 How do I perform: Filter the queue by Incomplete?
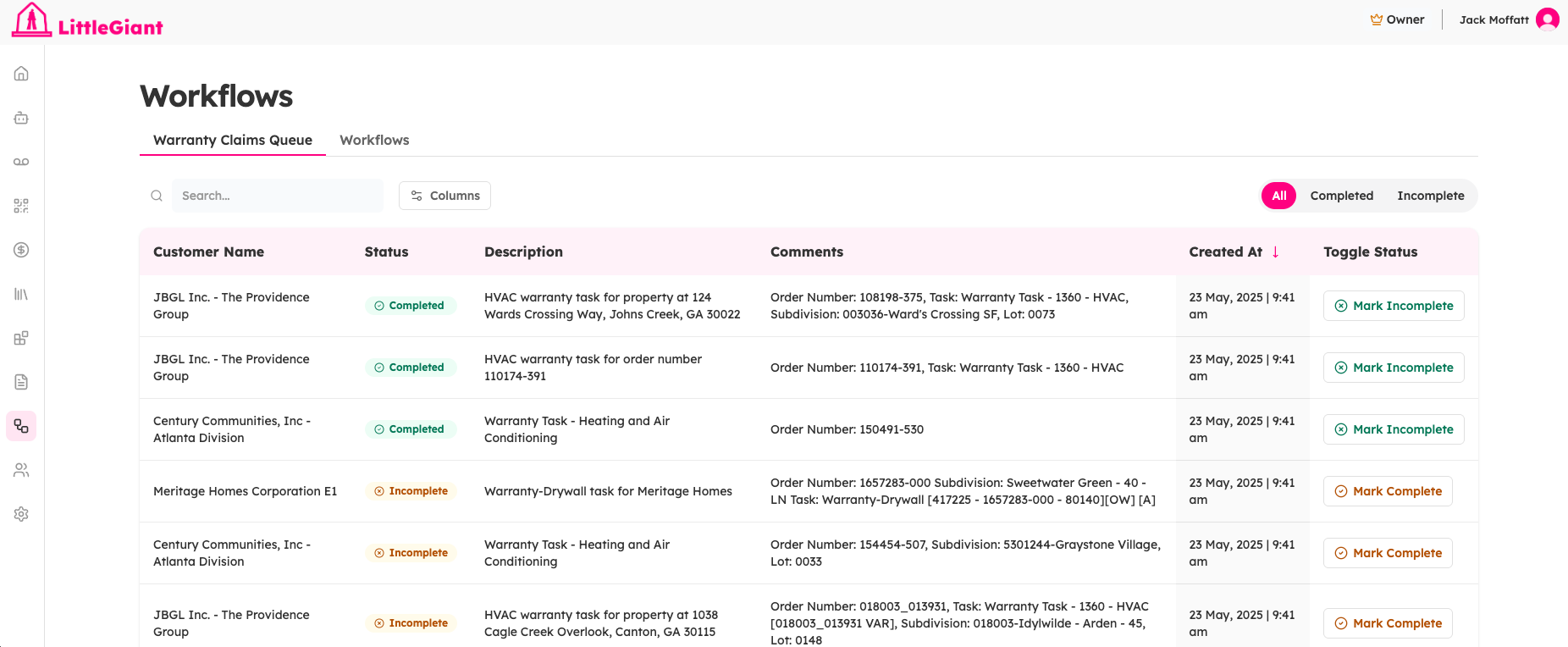pyautogui.click(x=1431, y=196)
